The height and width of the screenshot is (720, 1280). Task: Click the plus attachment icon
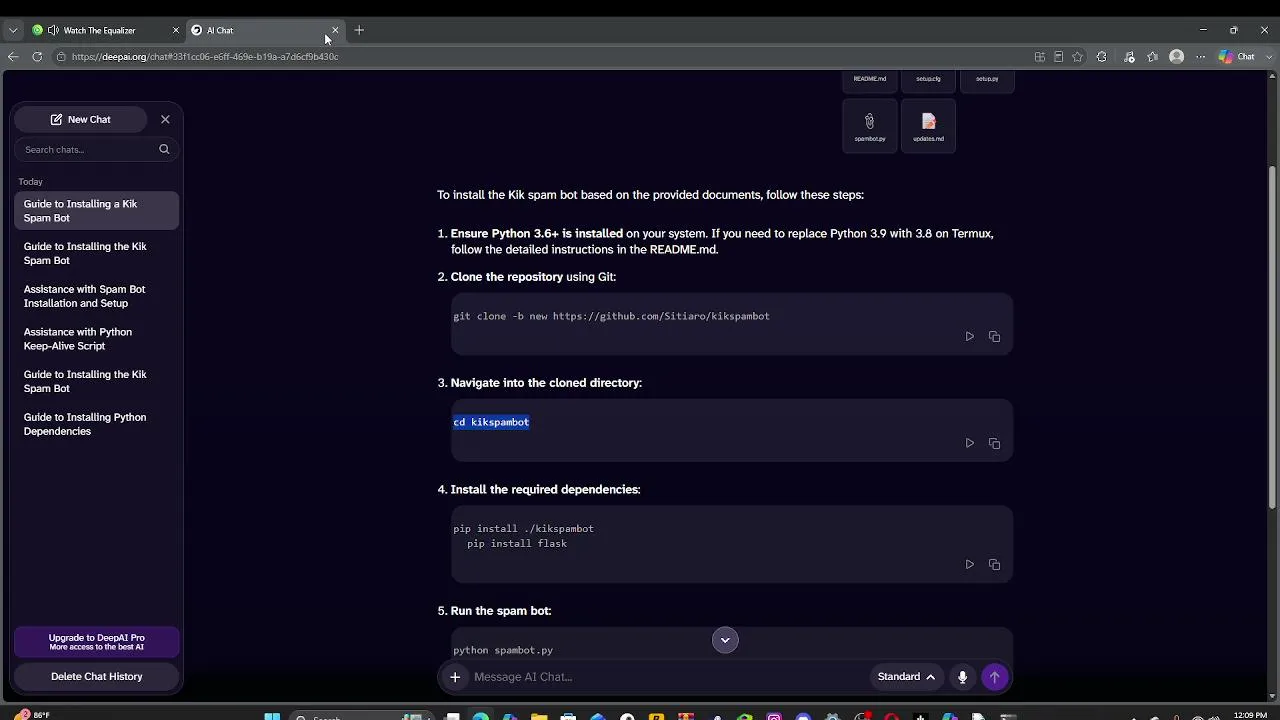pyautogui.click(x=454, y=677)
